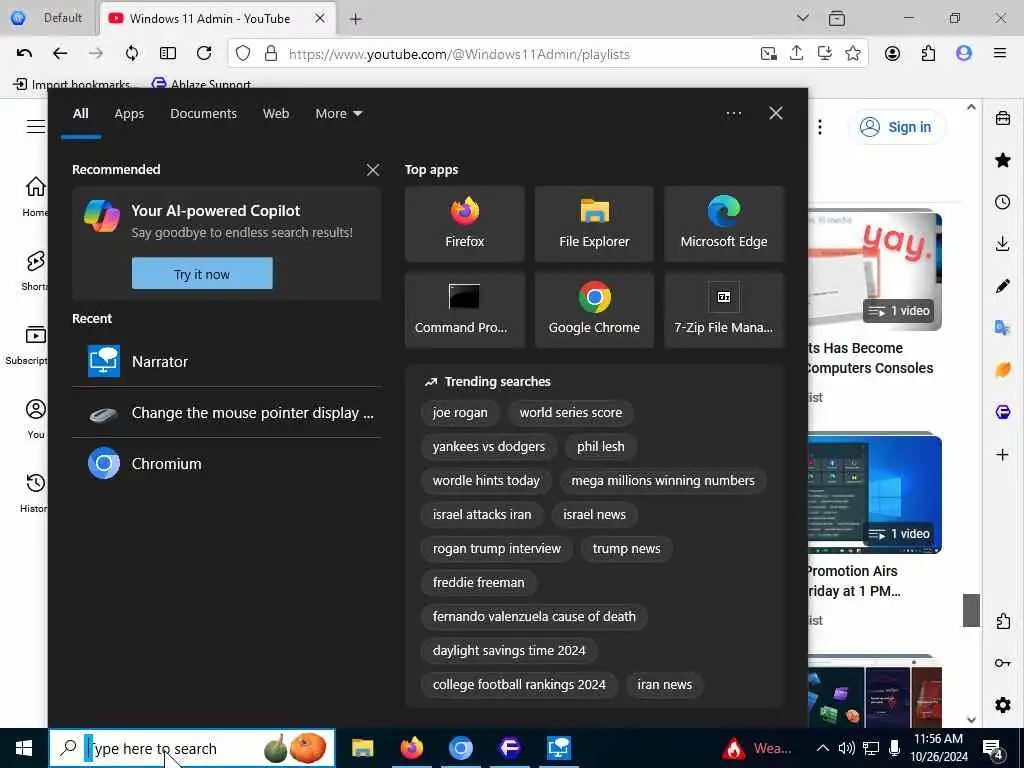Open 7-Zip File Manager tile
Viewport: 1024px width, 768px height.
point(724,310)
